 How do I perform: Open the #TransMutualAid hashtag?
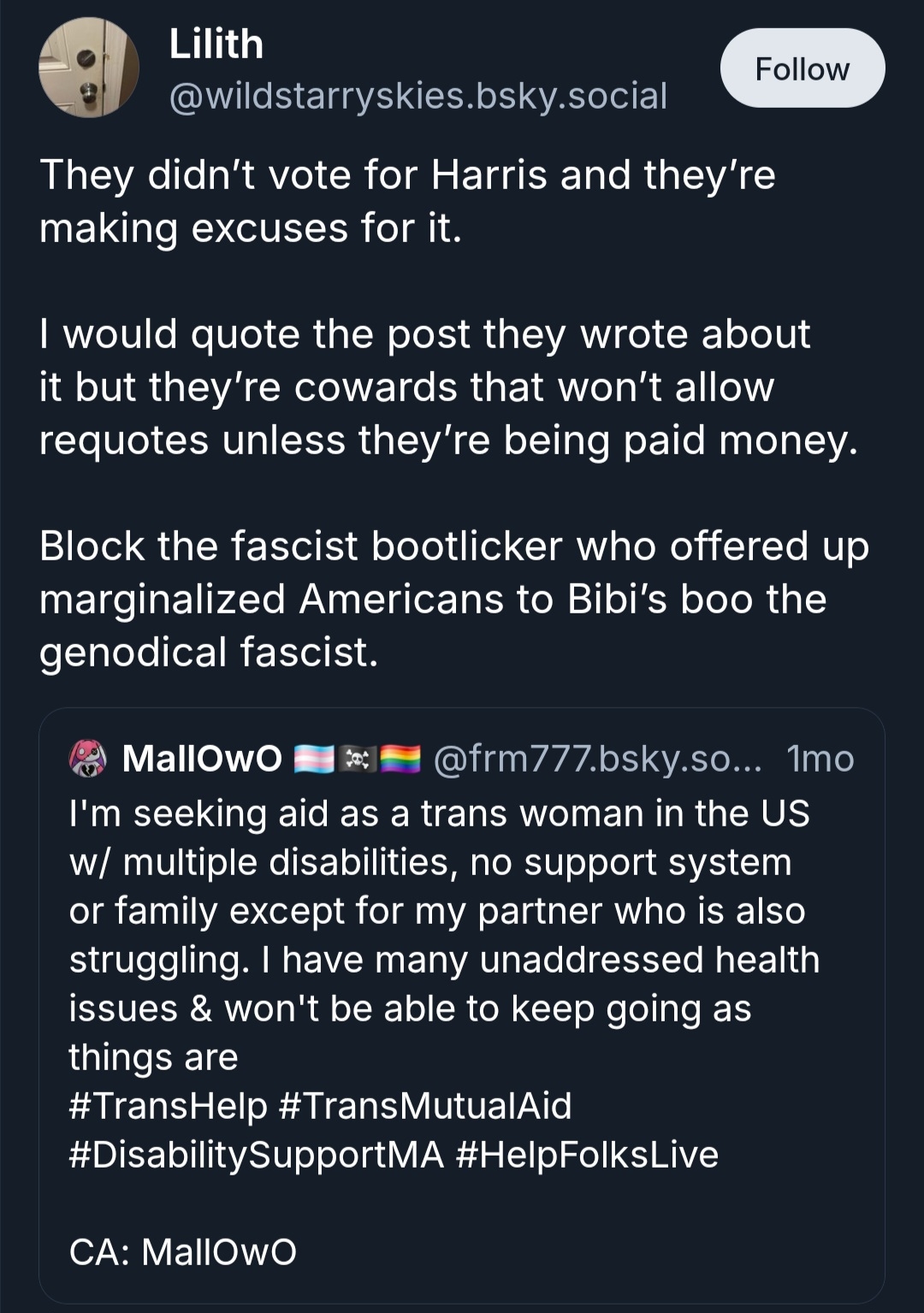click(x=425, y=1105)
